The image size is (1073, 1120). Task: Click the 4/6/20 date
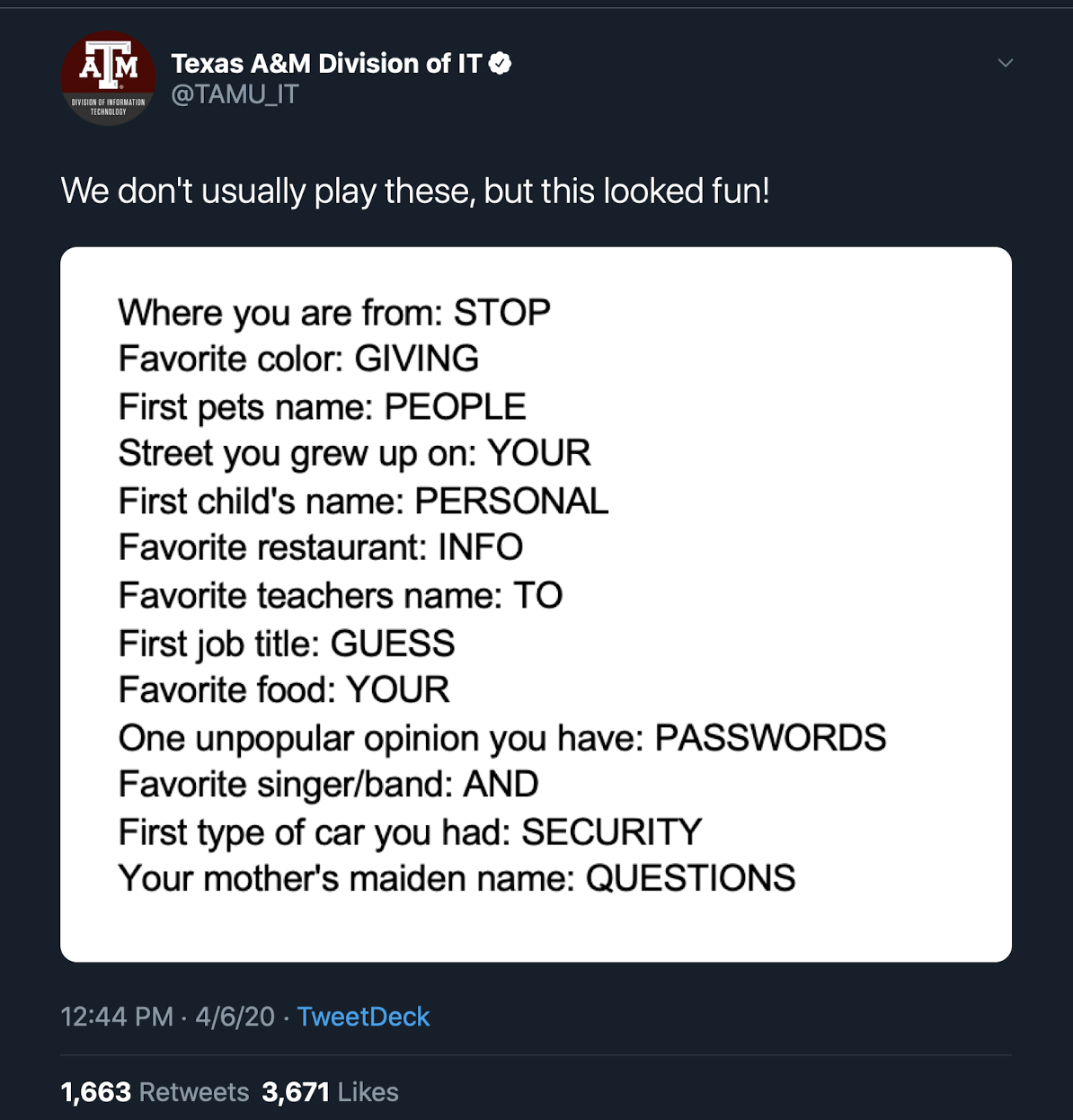tap(235, 1017)
